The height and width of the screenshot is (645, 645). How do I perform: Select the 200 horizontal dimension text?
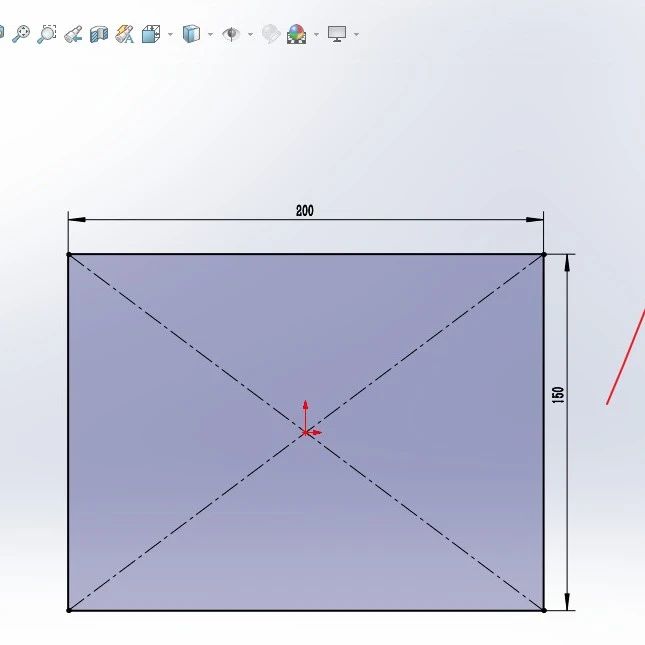tap(305, 211)
